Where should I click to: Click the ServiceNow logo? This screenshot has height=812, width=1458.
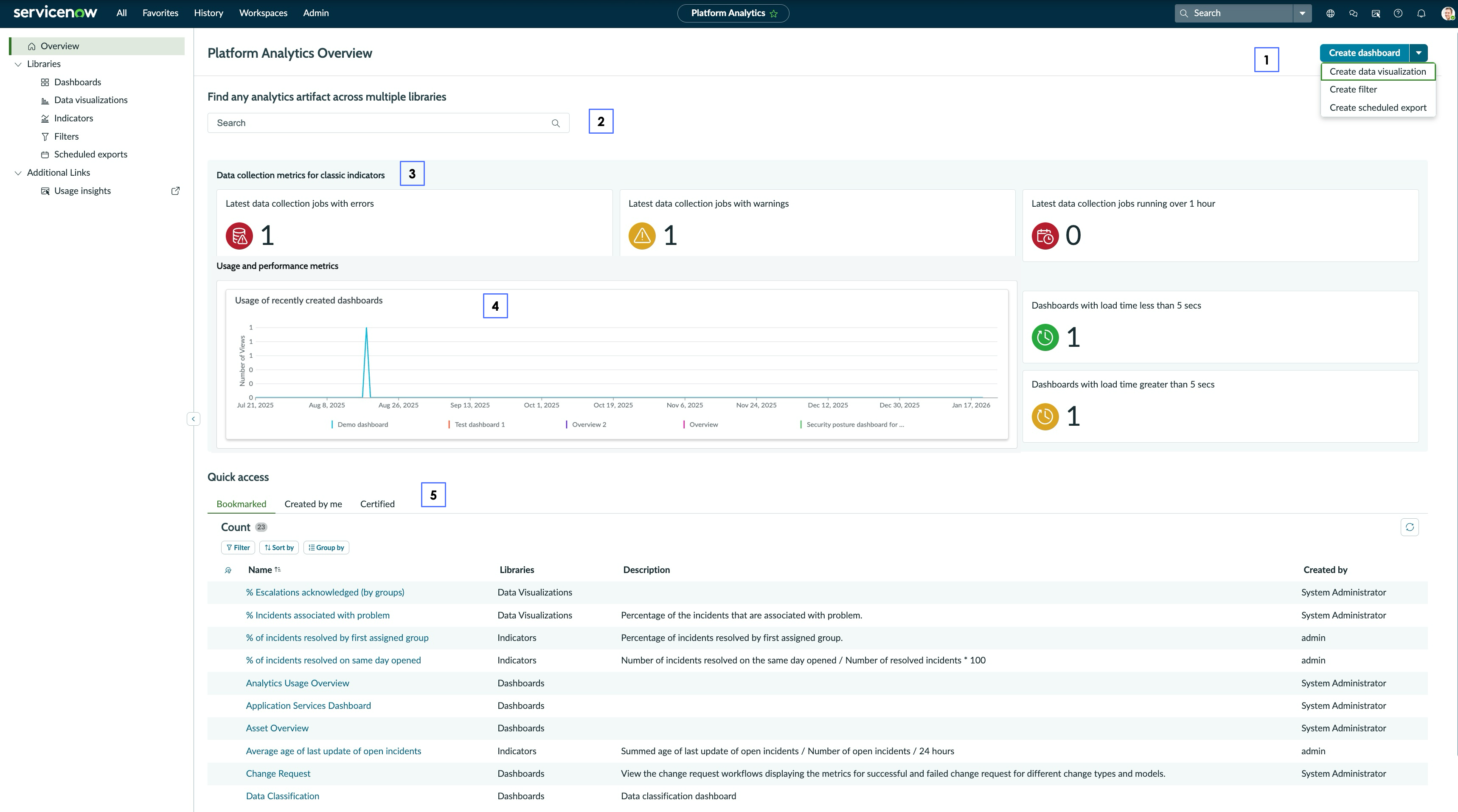click(x=55, y=12)
